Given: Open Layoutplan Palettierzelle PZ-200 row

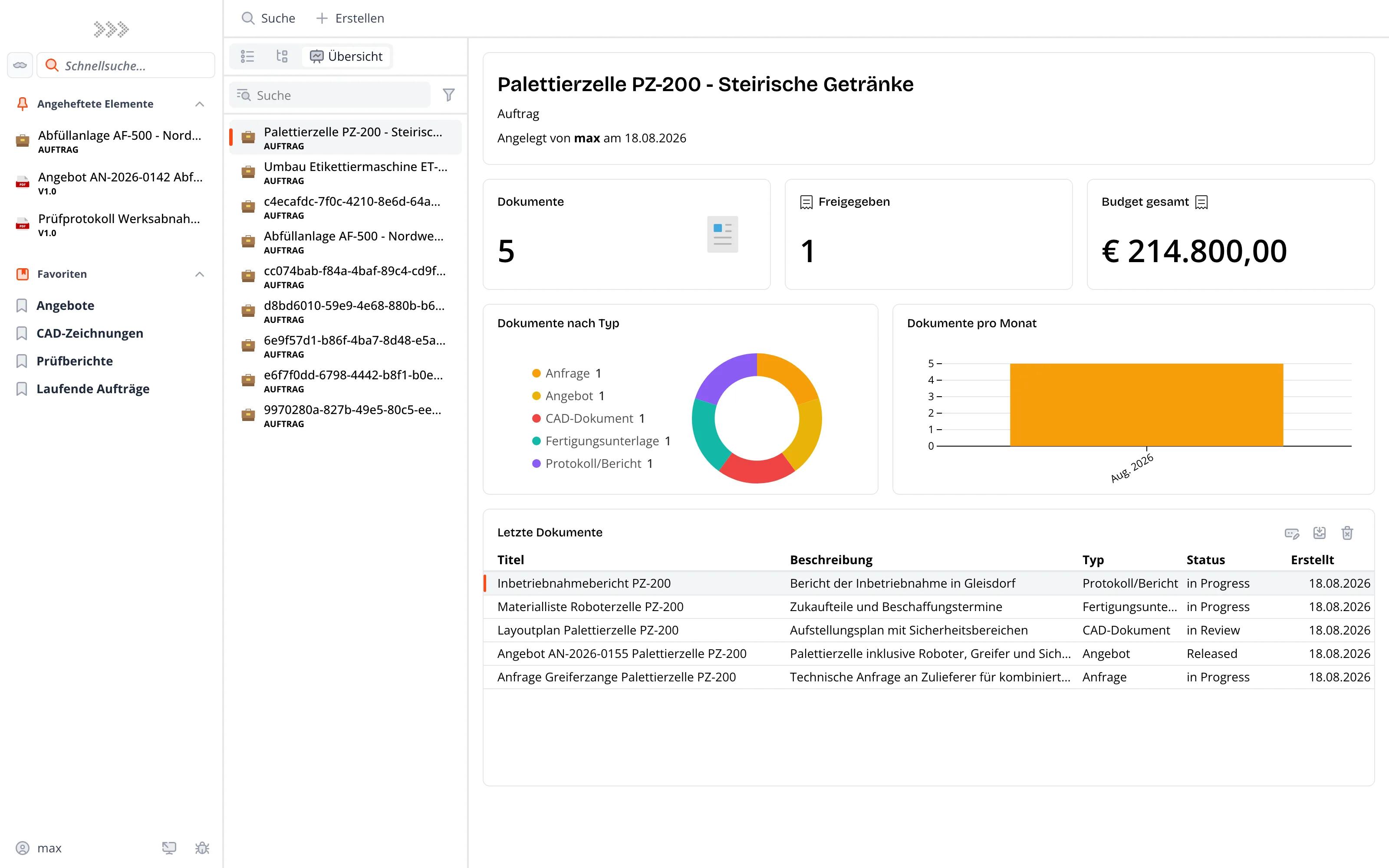Looking at the screenshot, I should click(929, 630).
